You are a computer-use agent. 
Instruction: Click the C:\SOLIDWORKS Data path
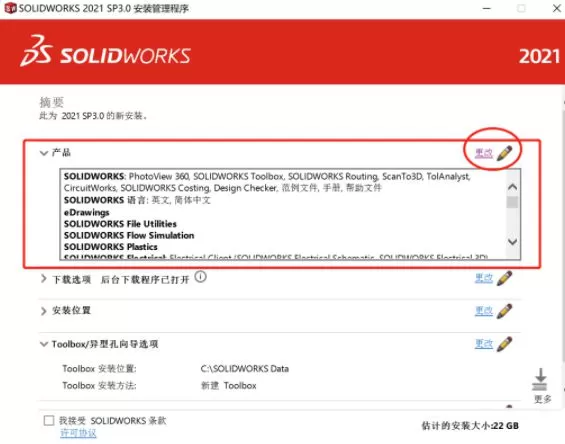point(245,369)
